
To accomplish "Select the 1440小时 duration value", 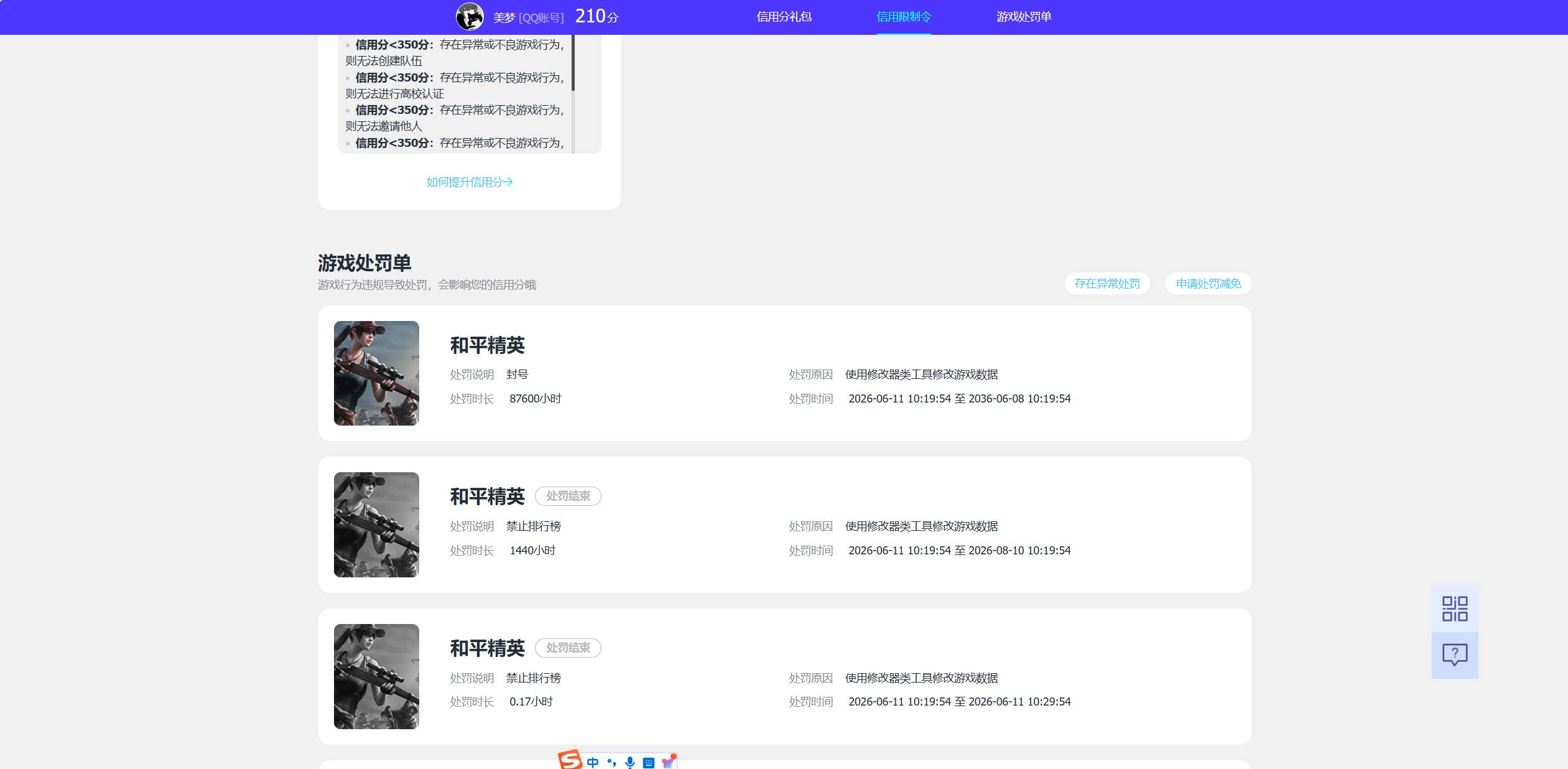I will tap(532, 551).
